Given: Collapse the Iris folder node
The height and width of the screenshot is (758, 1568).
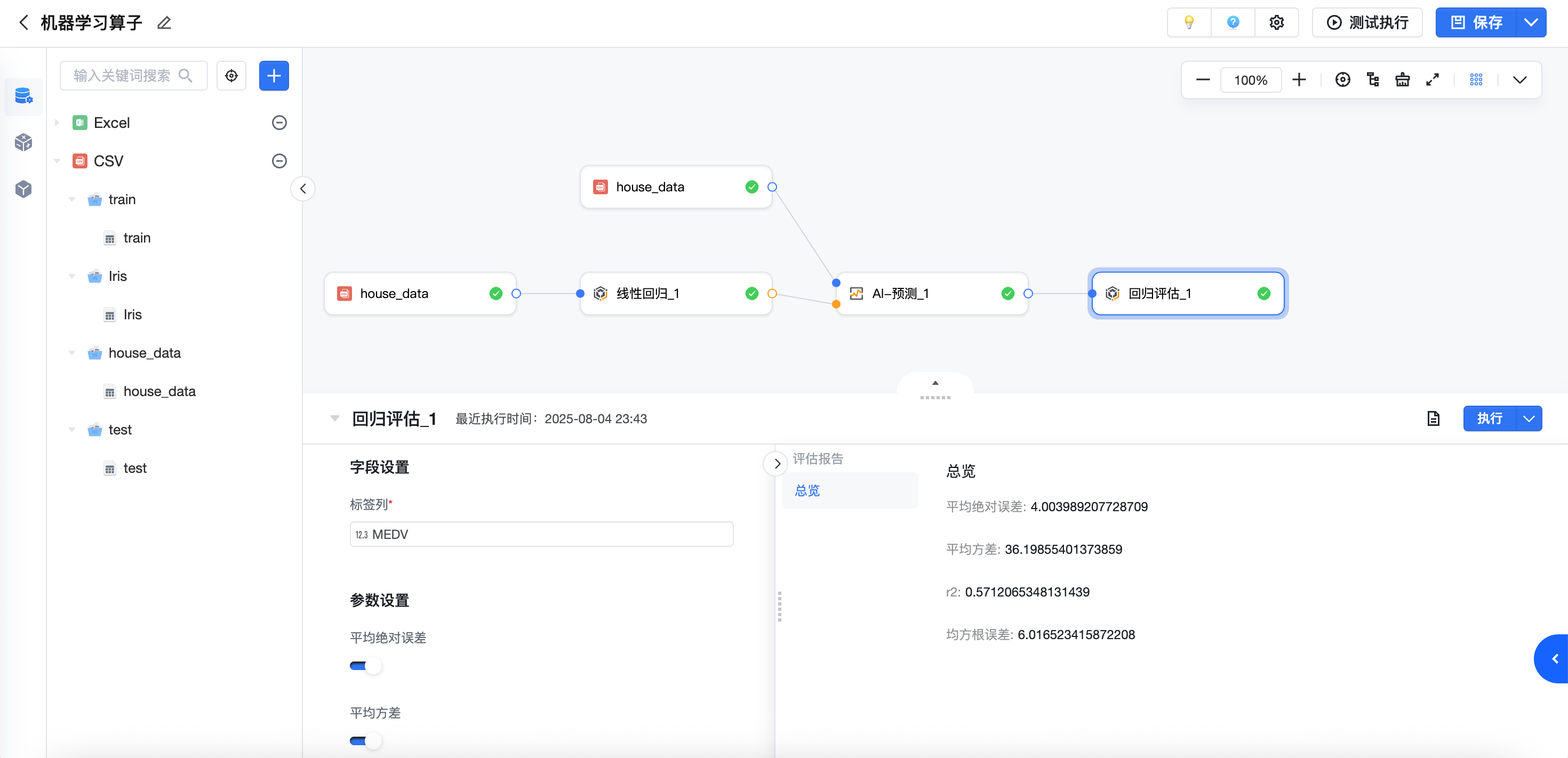Looking at the screenshot, I should pos(72,276).
